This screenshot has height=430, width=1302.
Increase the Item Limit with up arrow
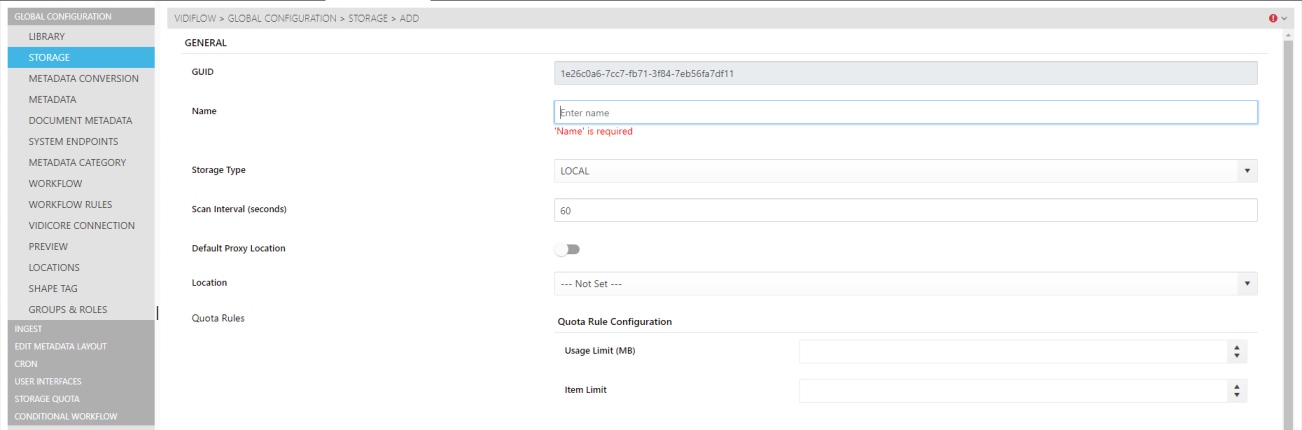1237,385
